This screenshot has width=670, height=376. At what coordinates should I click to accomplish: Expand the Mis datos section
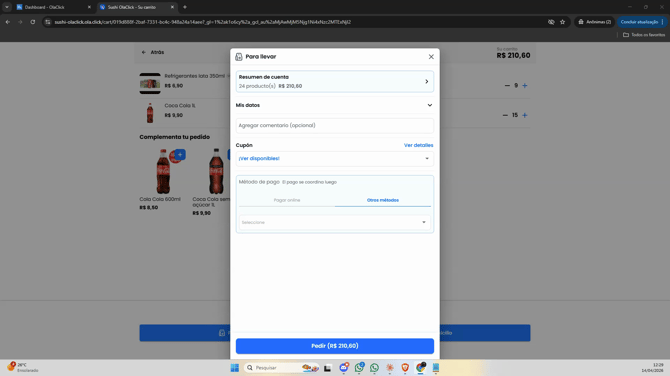click(x=335, y=105)
